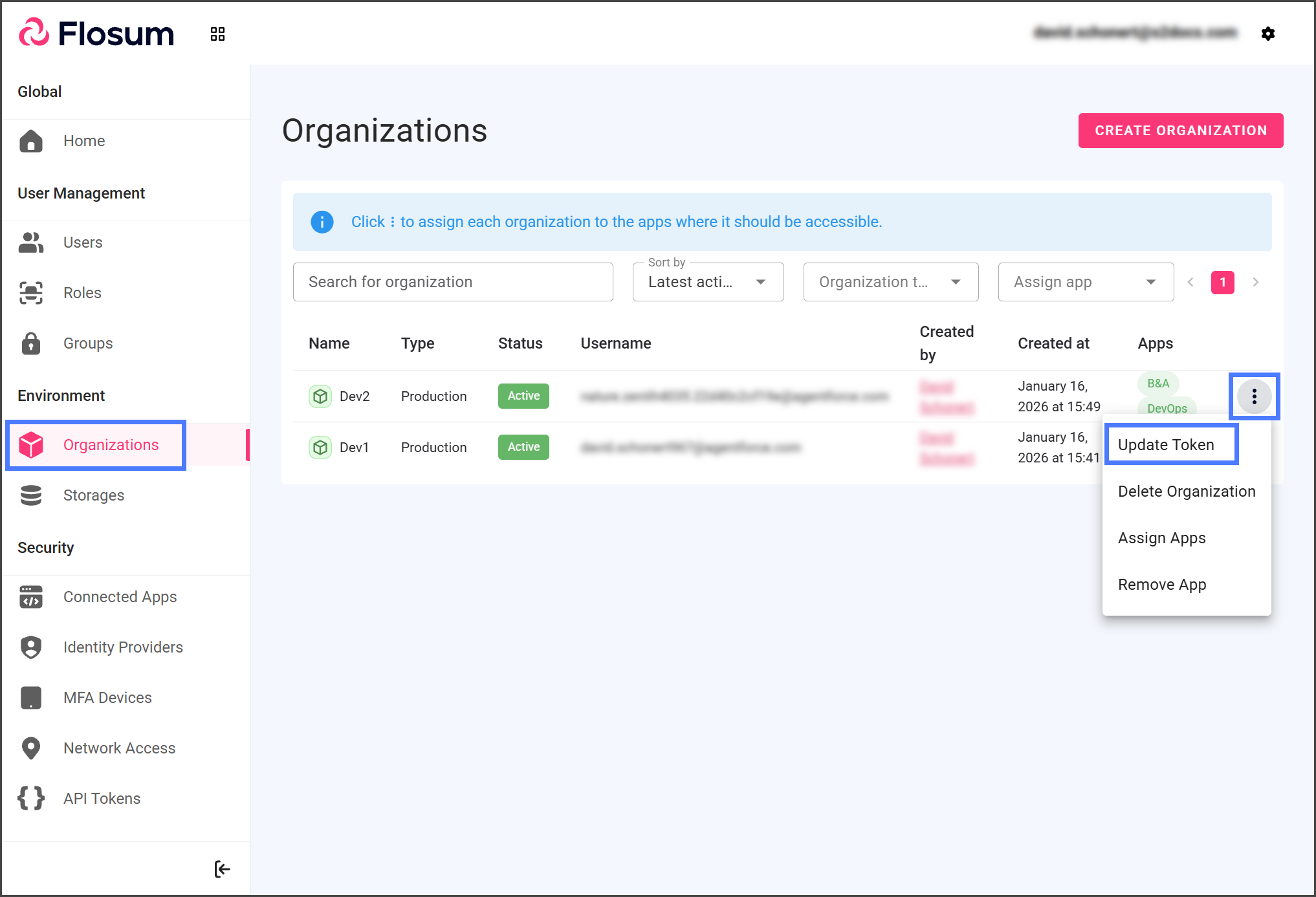Image resolution: width=1316 pixels, height=897 pixels.
Task: Go to API Tokens page
Action: (102, 799)
